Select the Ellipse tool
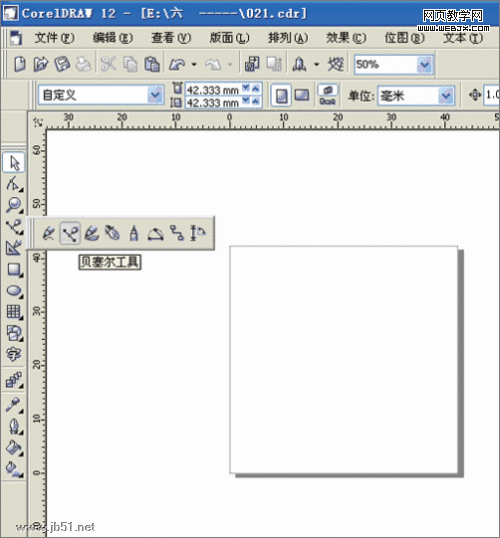The image size is (500, 538). [14, 291]
